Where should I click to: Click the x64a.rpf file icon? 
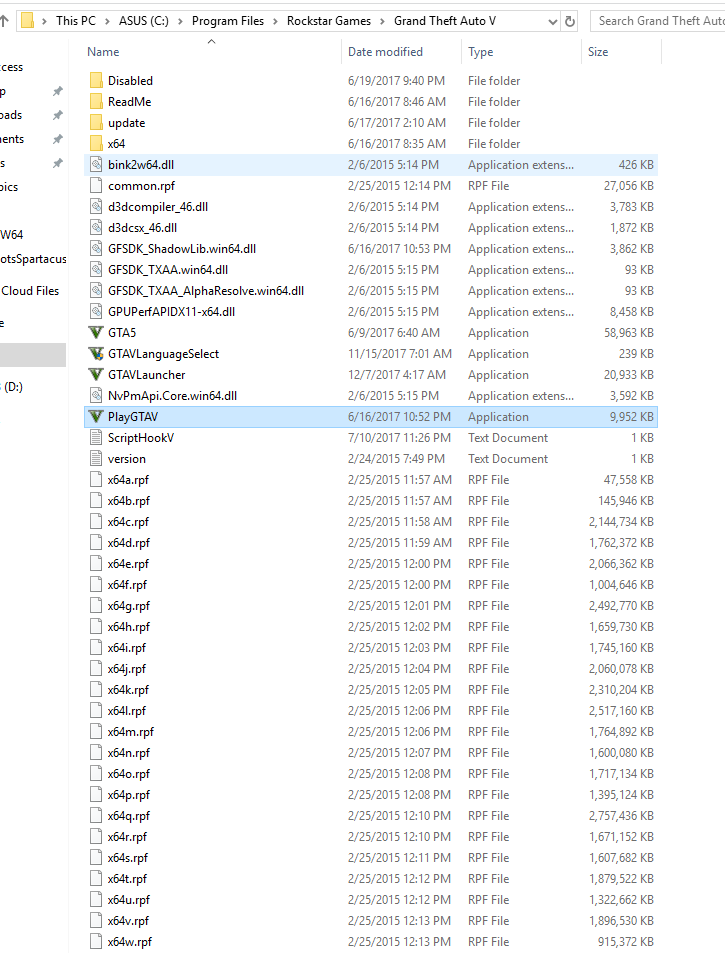point(95,480)
